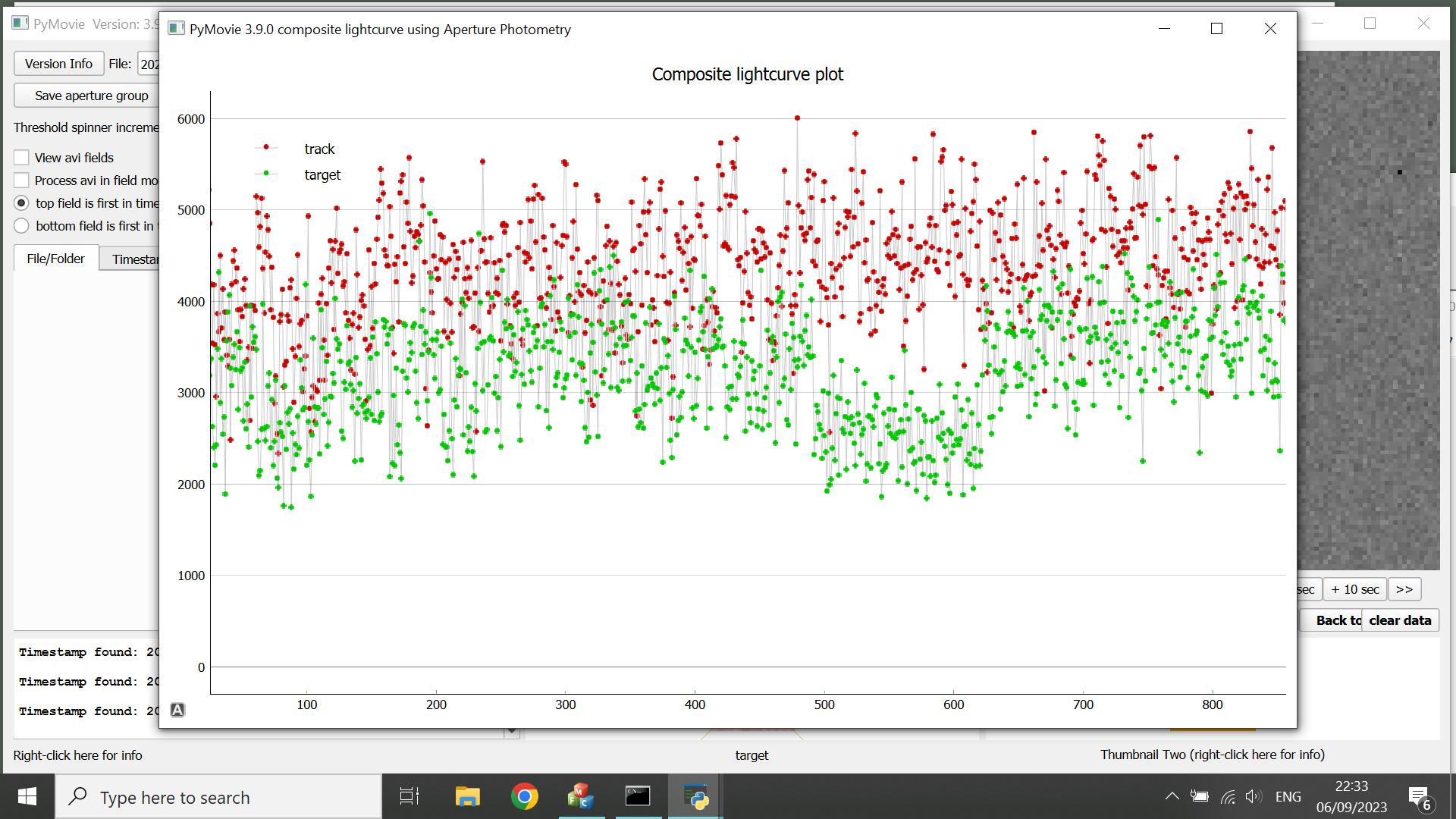Open the Task View icon
This screenshot has width=1456, height=819.
[x=409, y=797]
